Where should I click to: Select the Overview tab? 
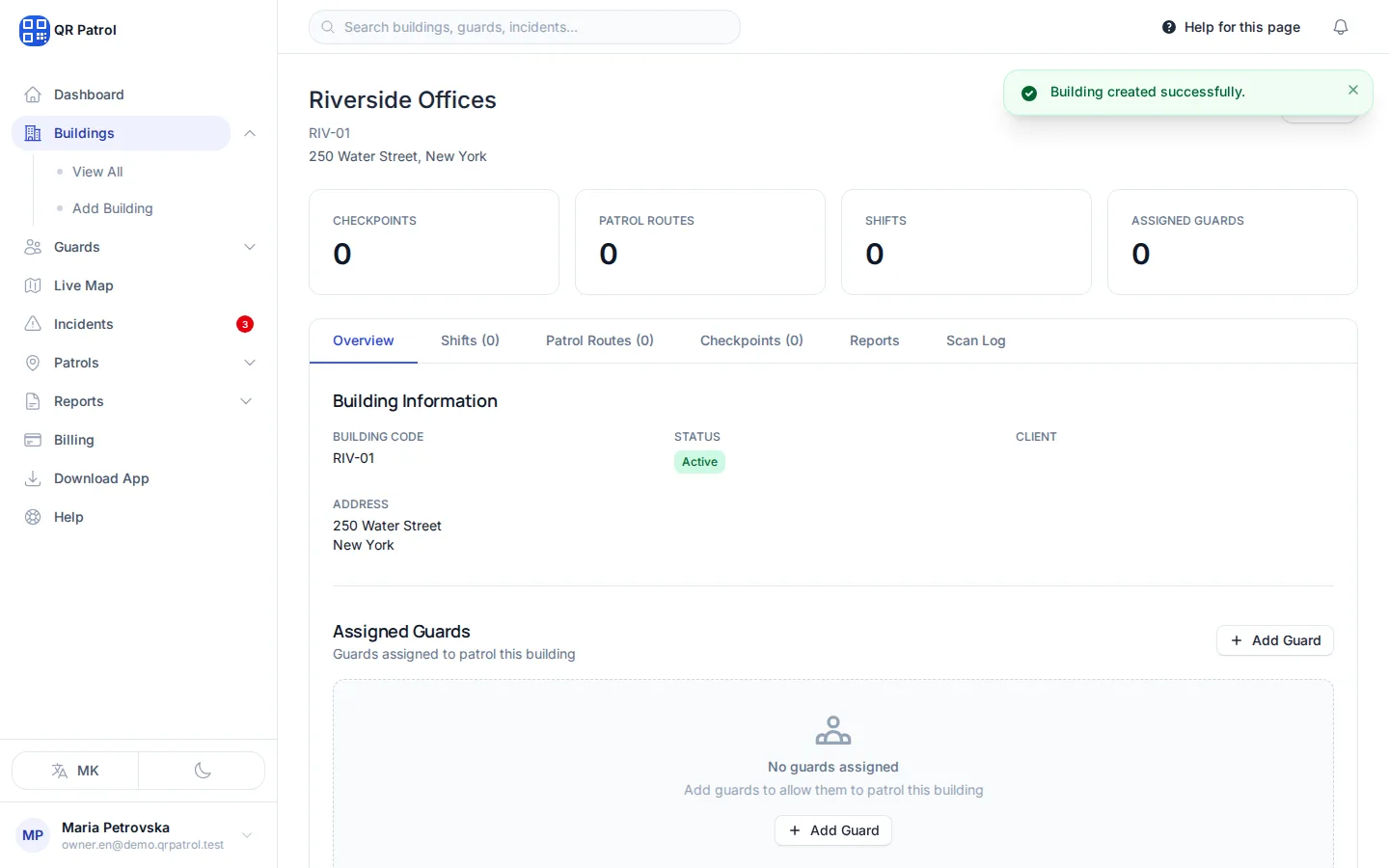[364, 340]
